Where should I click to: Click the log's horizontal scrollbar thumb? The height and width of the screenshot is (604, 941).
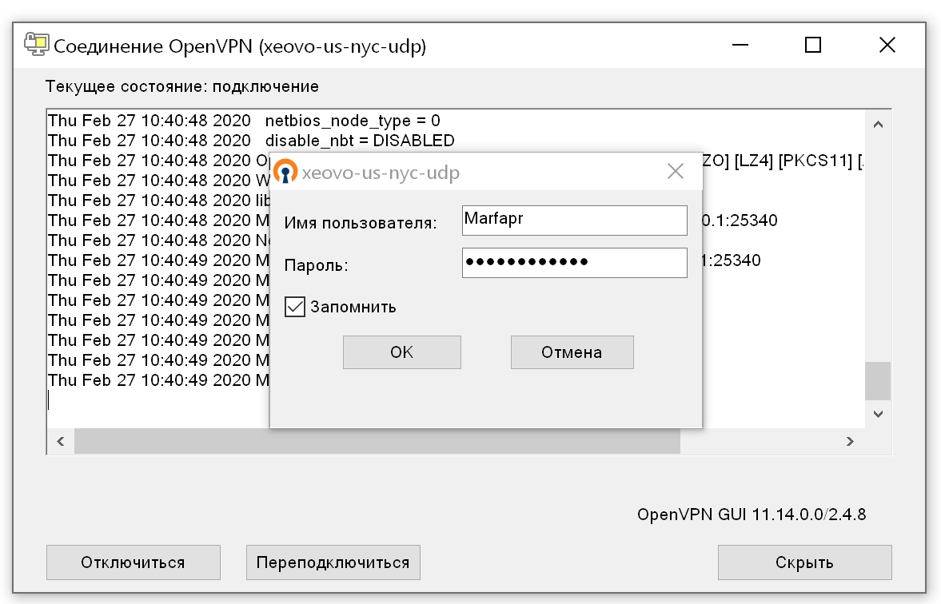(x=377, y=441)
